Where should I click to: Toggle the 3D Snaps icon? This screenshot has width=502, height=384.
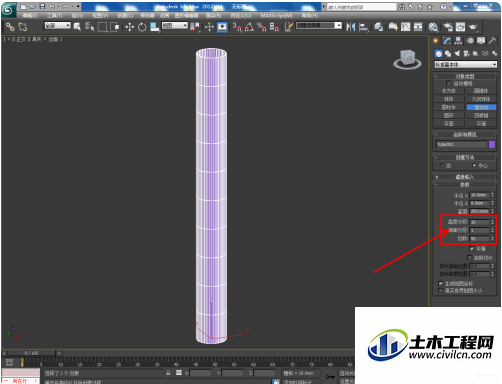point(237,27)
